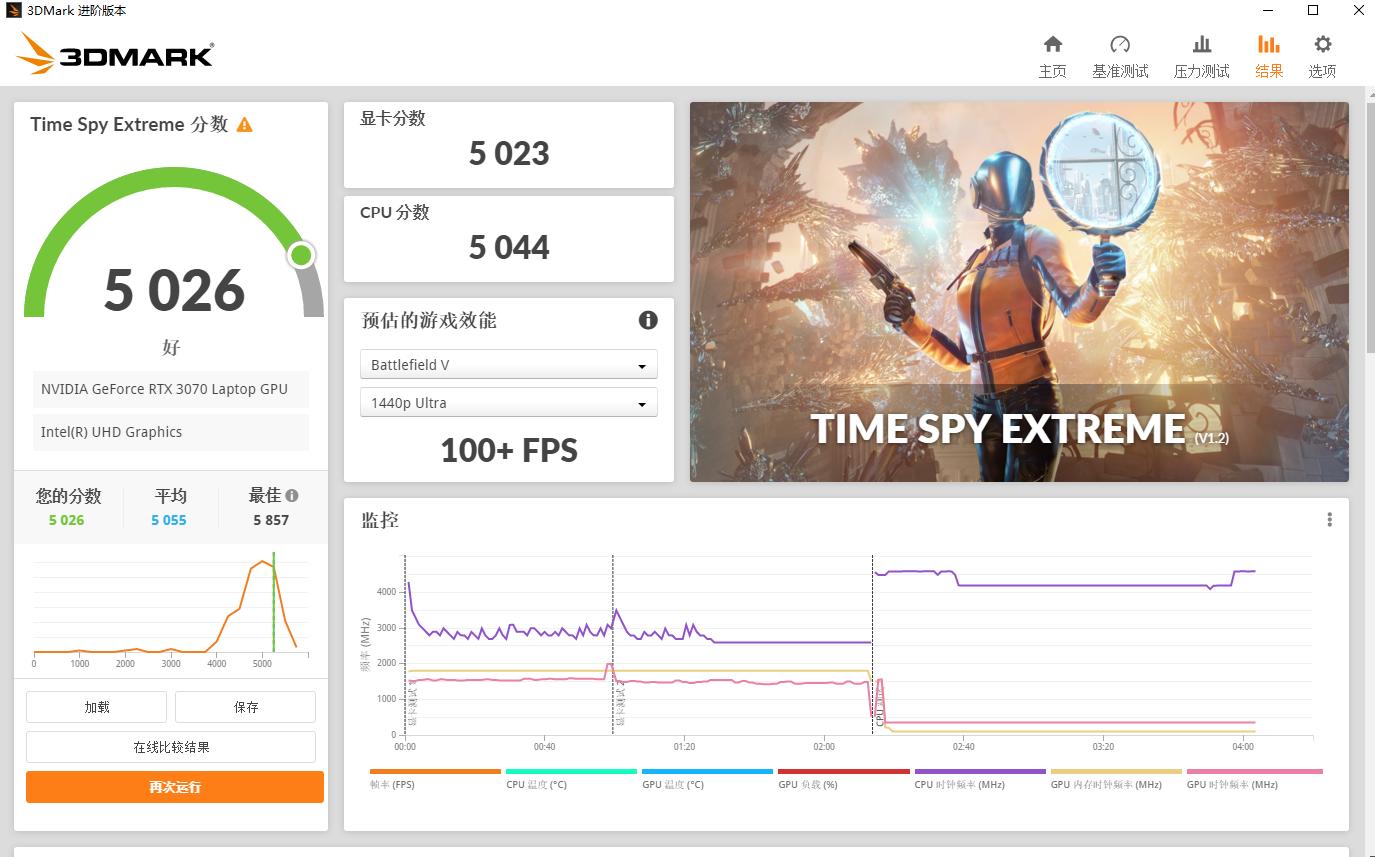Toggle the GPU 负载 series in the chart legend

point(808,784)
